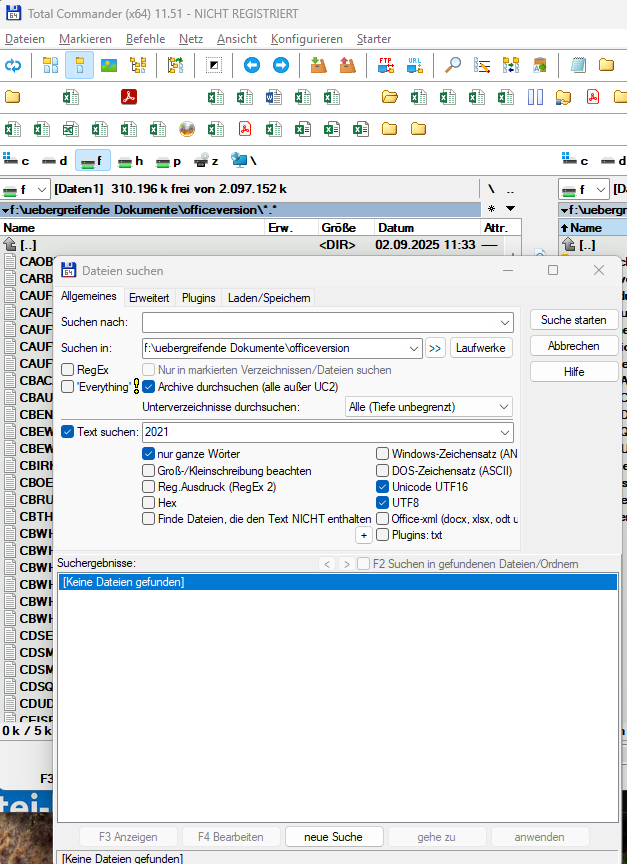The width and height of the screenshot is (627, 864).
Task: Open synchronize directories toolbar icon
Action: click(x=511, y=66)
